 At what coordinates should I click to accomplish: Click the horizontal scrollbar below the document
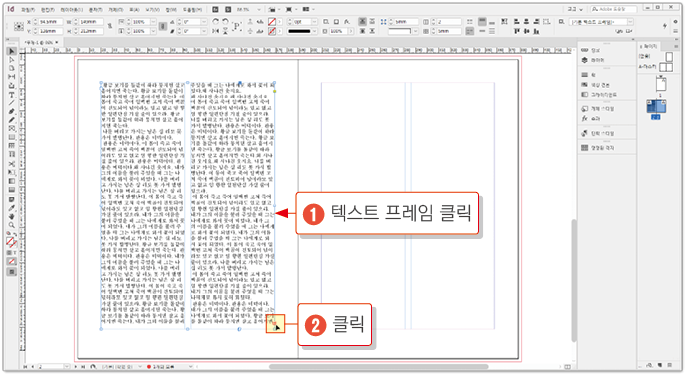pos(378,366)
